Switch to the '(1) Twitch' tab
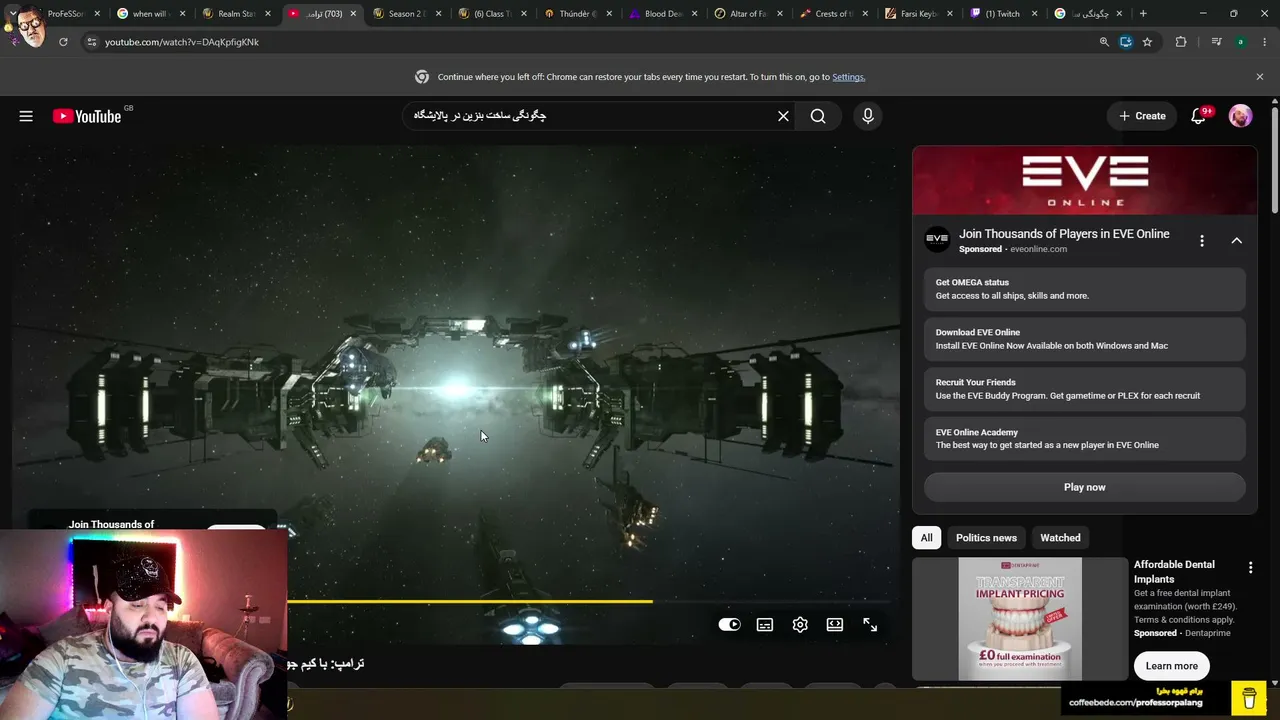This screenshot has width=1280, height=720. (1003, 14)
